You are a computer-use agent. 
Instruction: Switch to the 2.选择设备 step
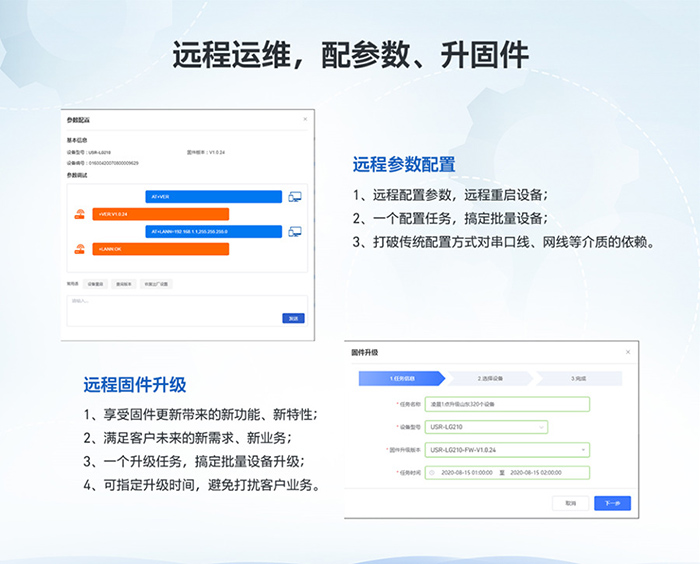[488, 379]
